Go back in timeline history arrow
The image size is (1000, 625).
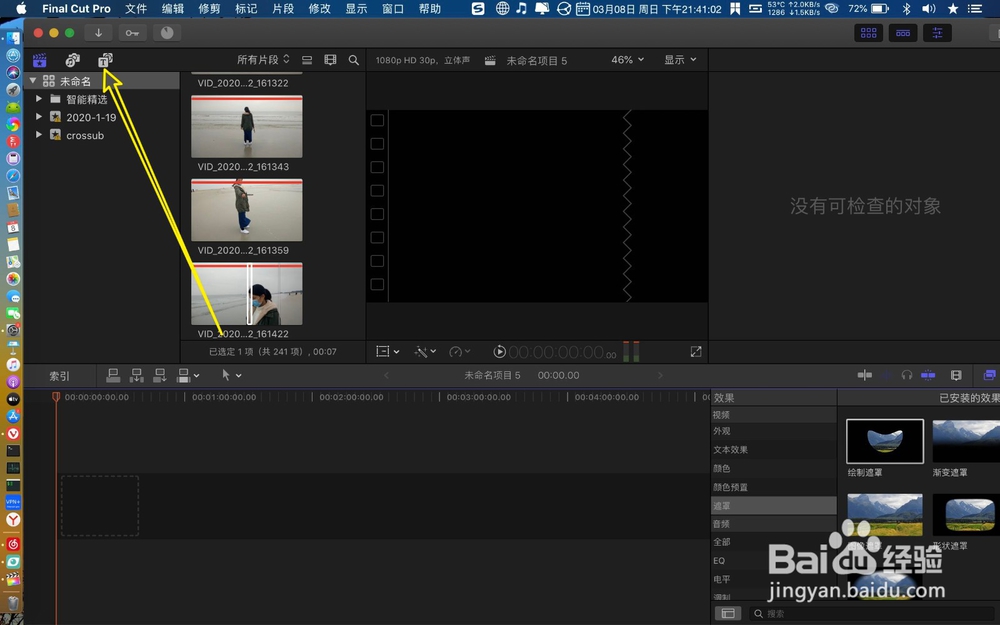(386, 376)
